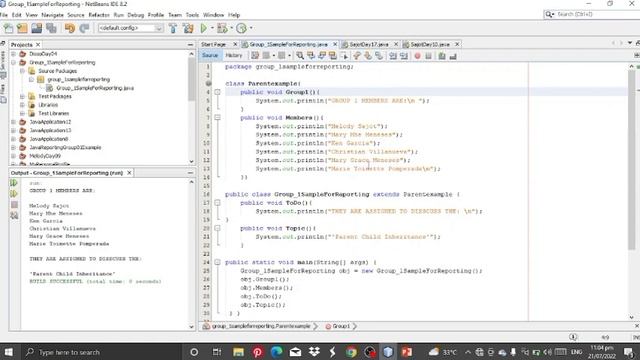
Task: Open the Profile Project dropdown arrow
Action: pyautogui.click(x=251, y=28)
